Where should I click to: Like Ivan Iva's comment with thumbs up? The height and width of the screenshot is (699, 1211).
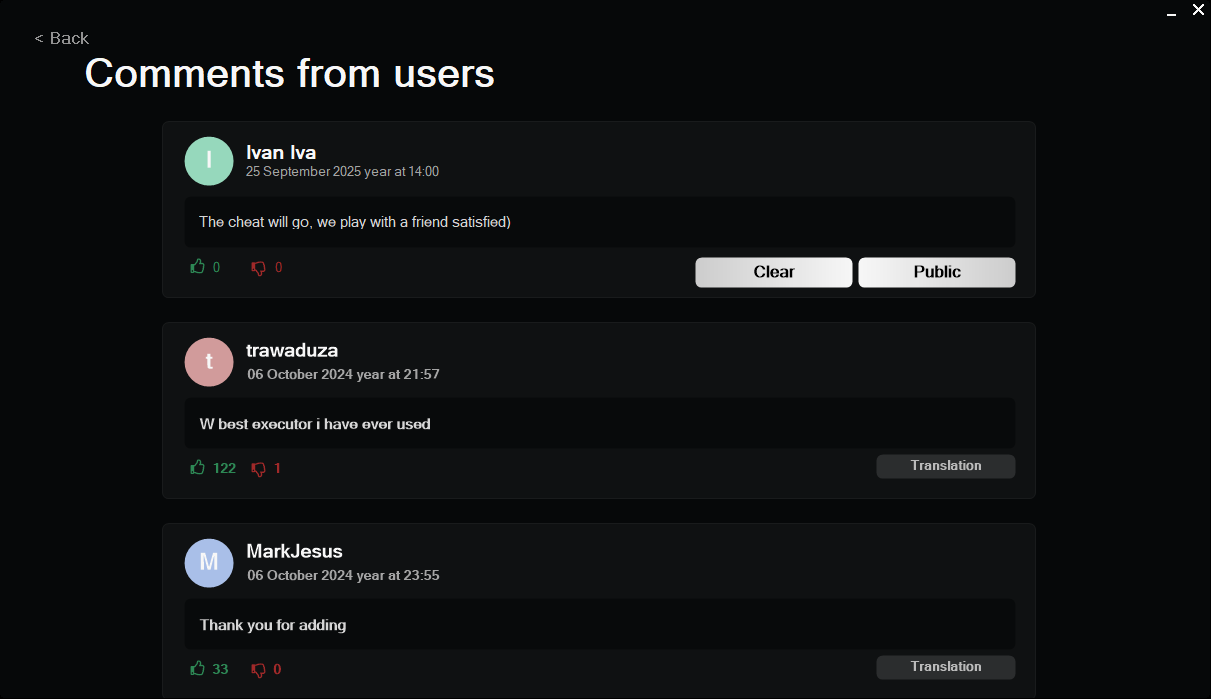pyautogui.click(x=198, y=267)
